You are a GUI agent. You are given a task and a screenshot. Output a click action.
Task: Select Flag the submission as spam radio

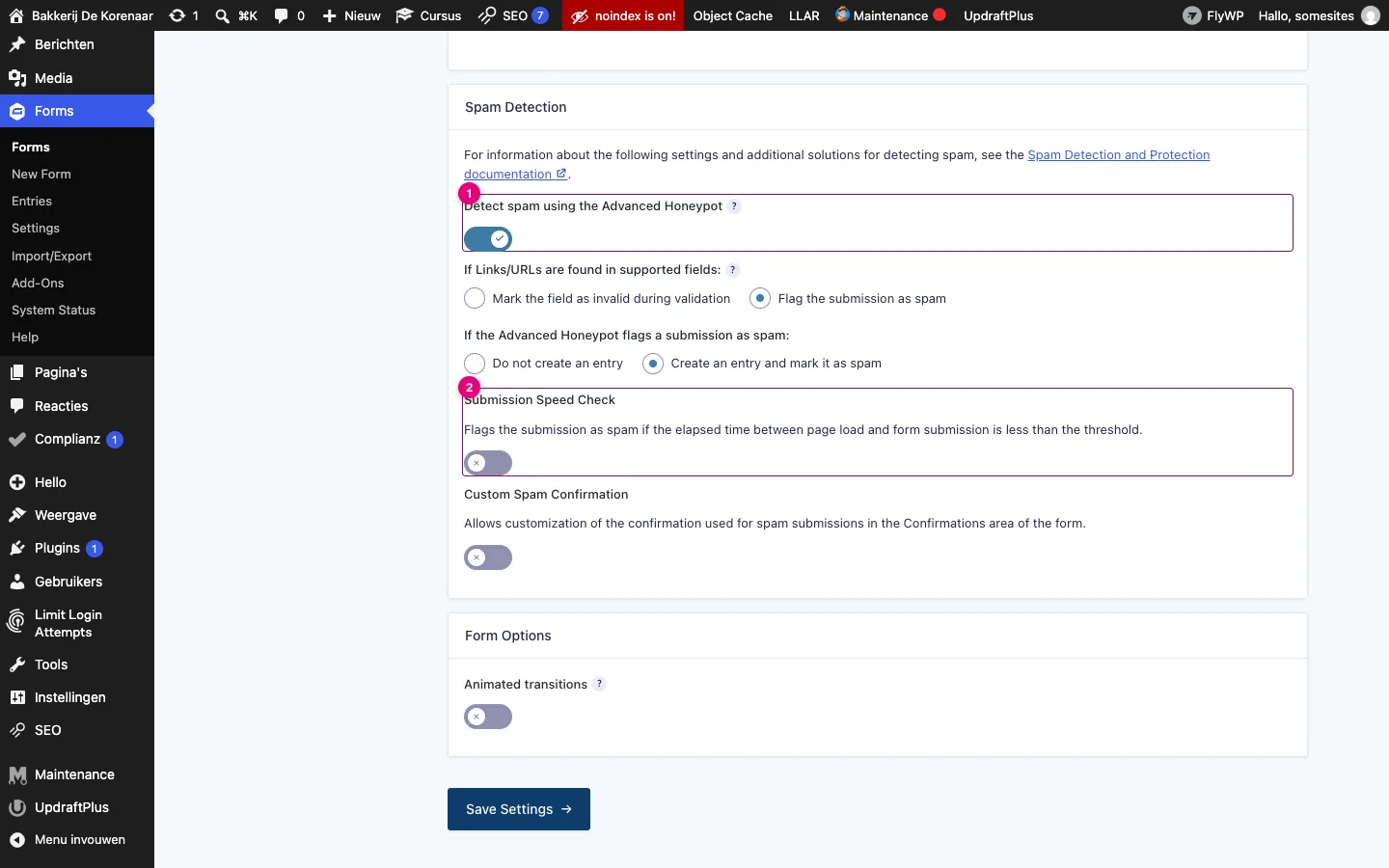(x=760, y=298)
